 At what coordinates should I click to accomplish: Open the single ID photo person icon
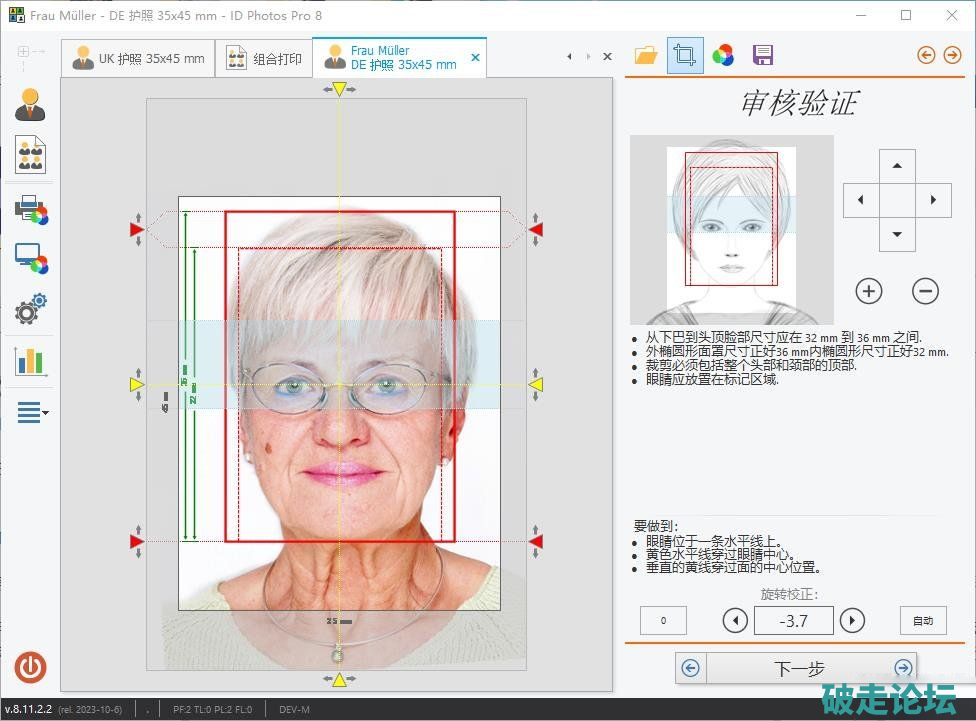click(x=30, y=105)
